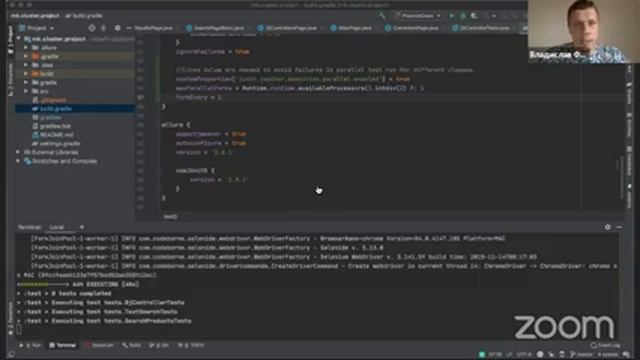Click tool window quick-access icon in bottom-left corner

(x=11, y=354)
